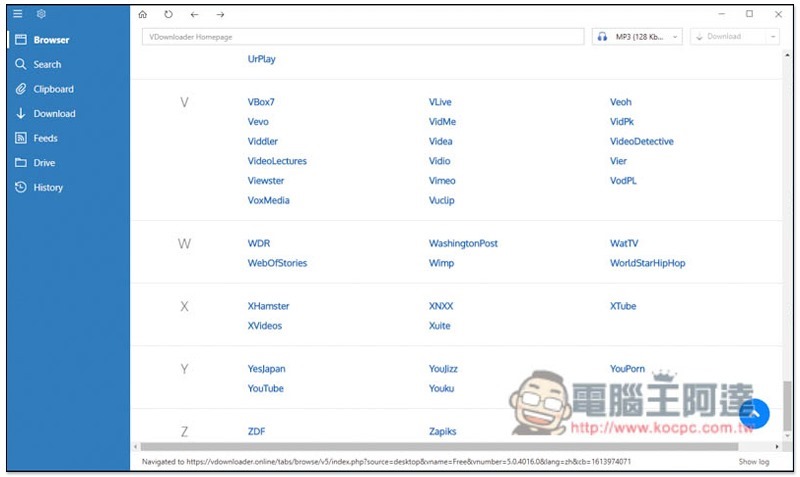Viewport: 800px width, 477px height.
Task: Click the horizontal scrollbar right arrow
Action: tap(777, 447)
